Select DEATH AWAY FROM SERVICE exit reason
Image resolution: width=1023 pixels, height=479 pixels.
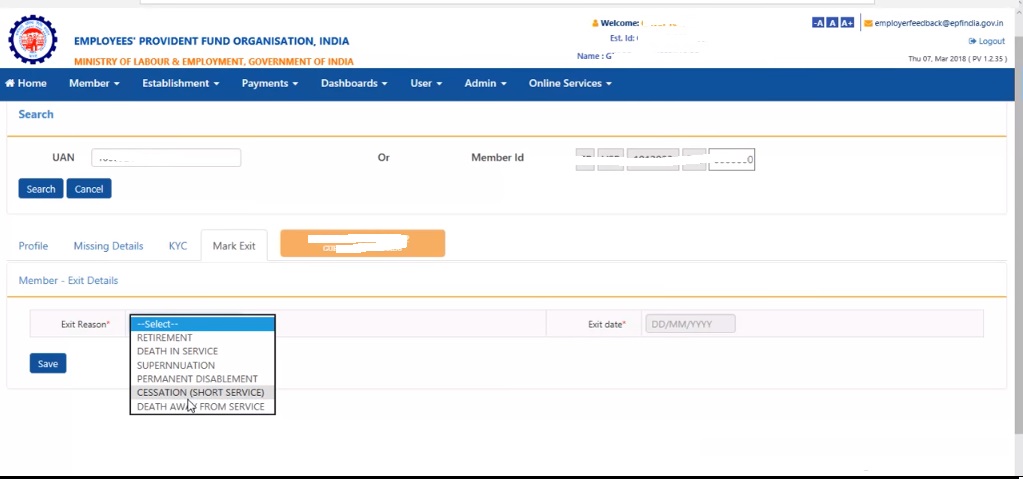click(x=202, y=406)
